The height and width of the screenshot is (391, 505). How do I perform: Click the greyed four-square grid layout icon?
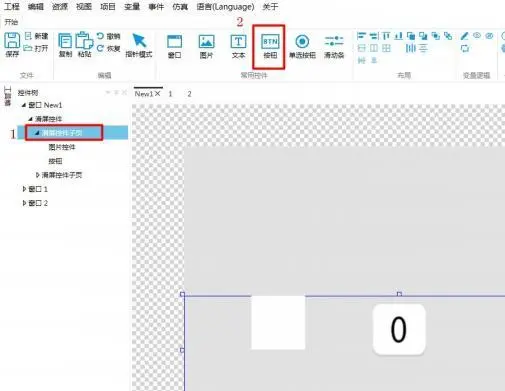[x=386, y=48]
